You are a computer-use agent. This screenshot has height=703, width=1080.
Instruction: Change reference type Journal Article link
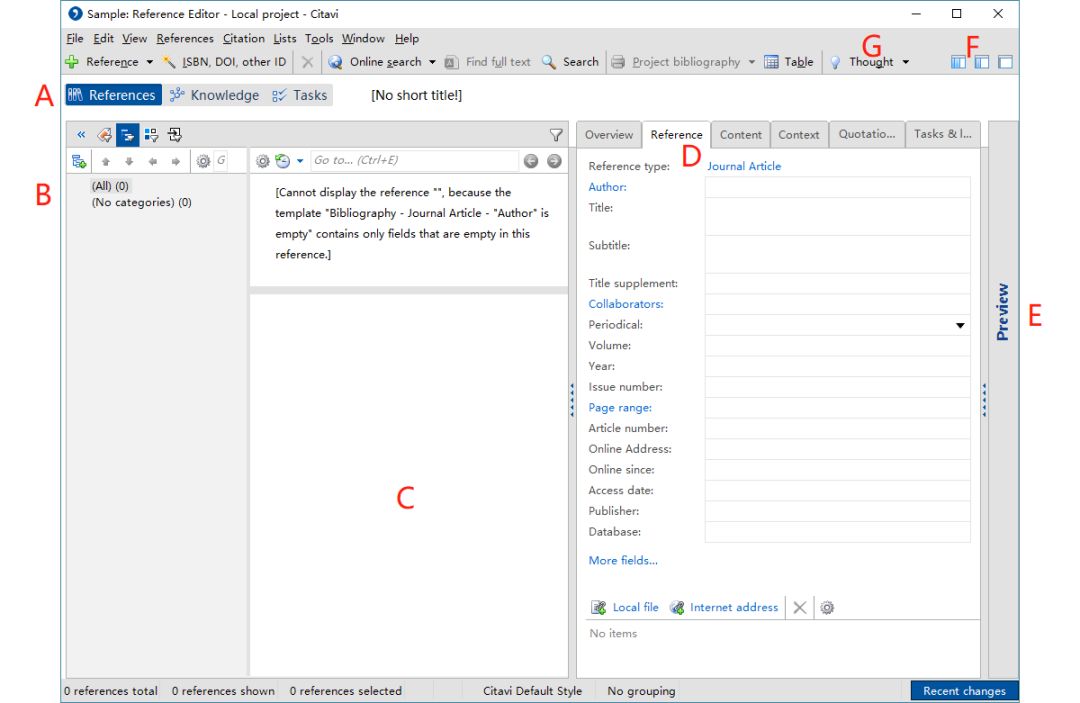click(x=744, y=167)
